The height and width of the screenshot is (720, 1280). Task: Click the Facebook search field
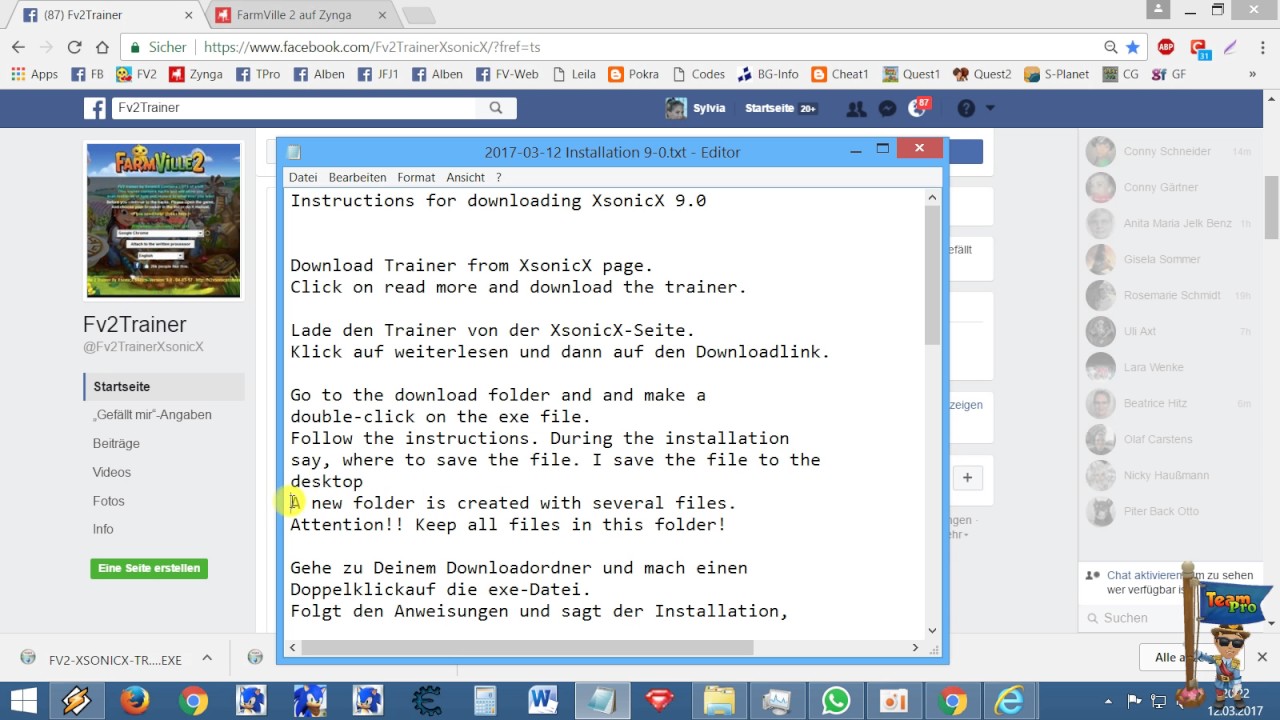tap(295, 108)
